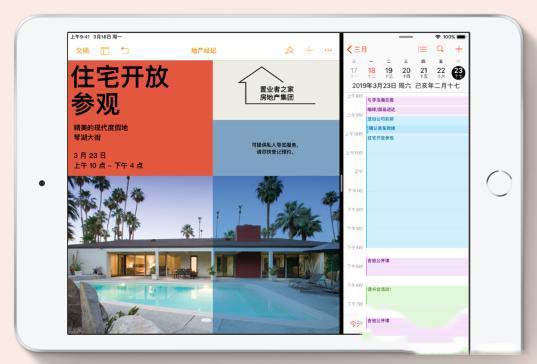Tap the Pages insert plus icon
The image size is (537, 364).
(x=309, y=51)
